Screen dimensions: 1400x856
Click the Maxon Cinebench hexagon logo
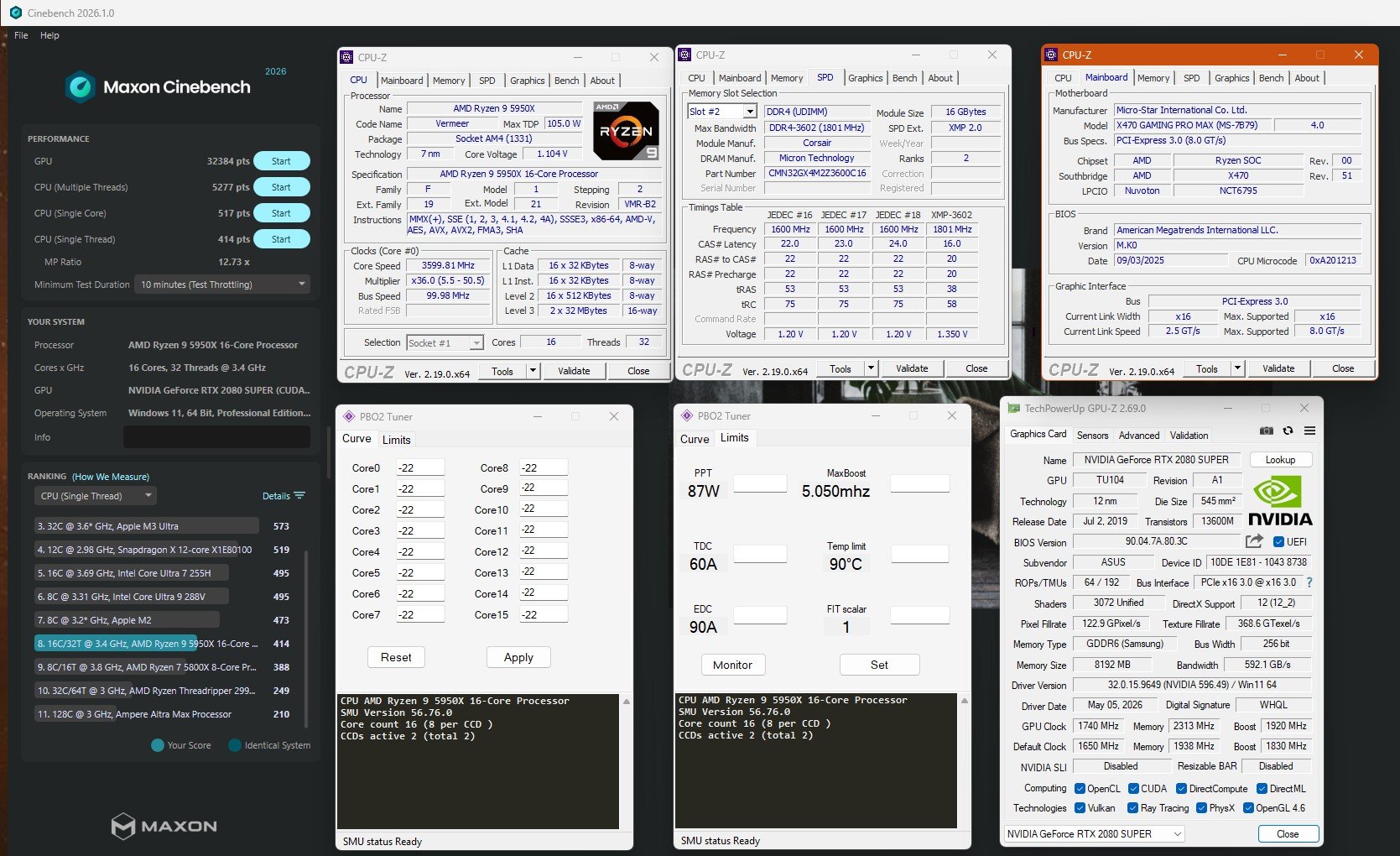tap(81, 87)
